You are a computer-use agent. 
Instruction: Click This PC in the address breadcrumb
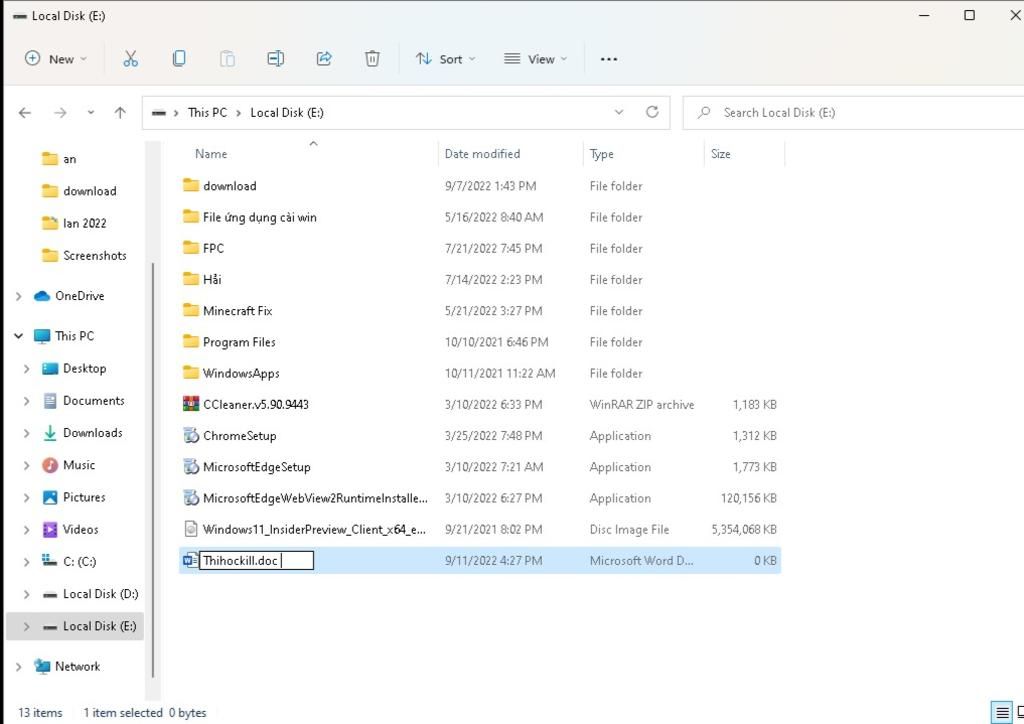[x=207, y=112]
